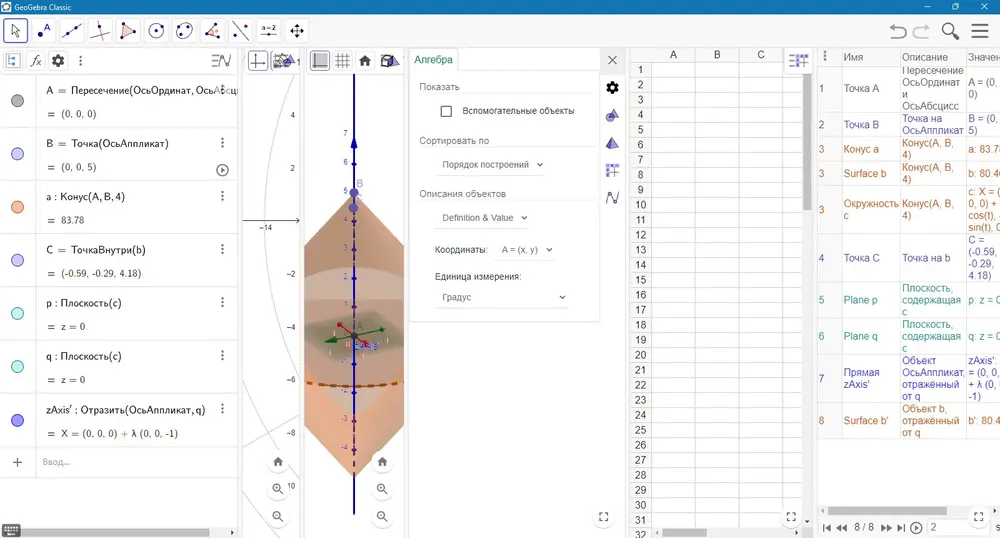Enable Вспомогательные объекты checkbox

click(446, 111)
